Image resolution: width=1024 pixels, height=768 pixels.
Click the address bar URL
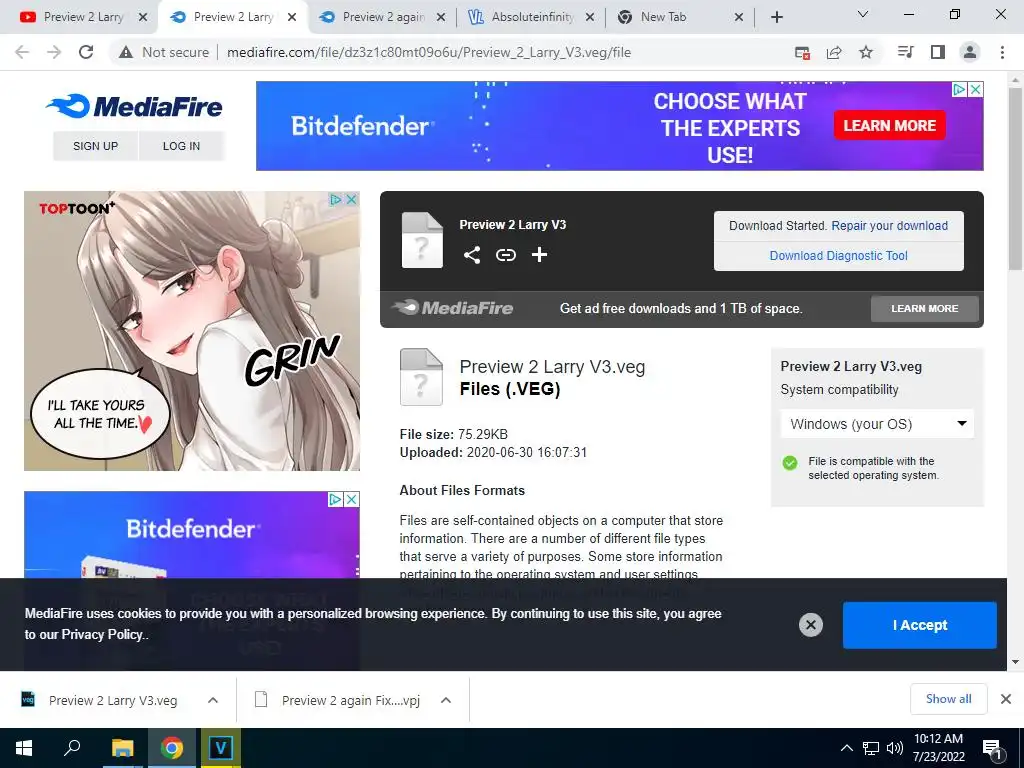(428, 52)
